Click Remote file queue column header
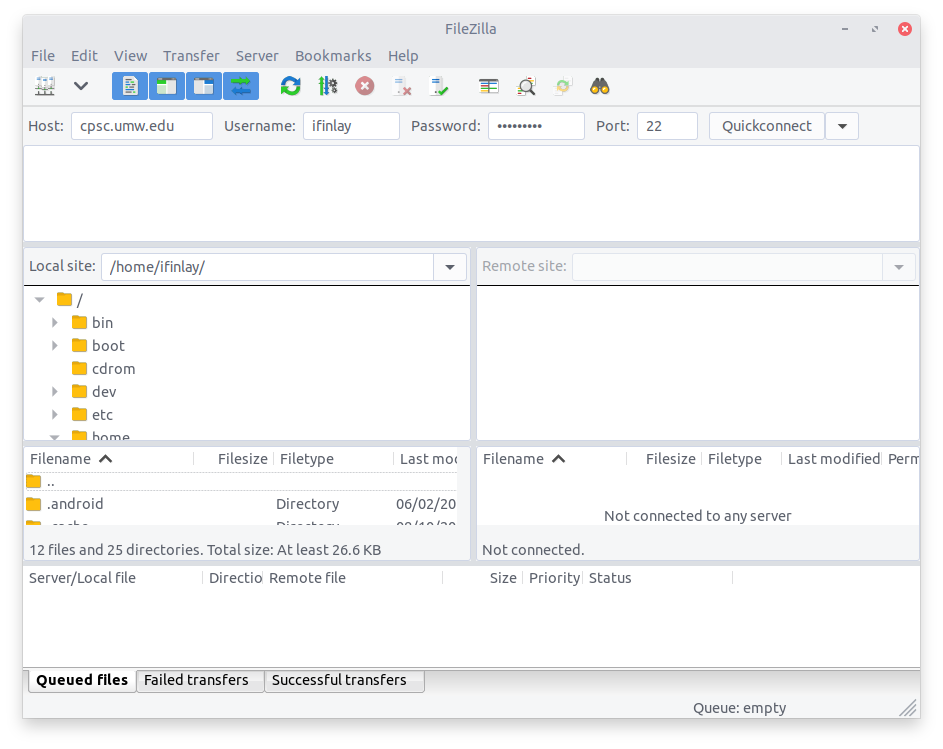The width and height of the screenshot is (943, 749). pyautogui.click(x=352, y=578)
